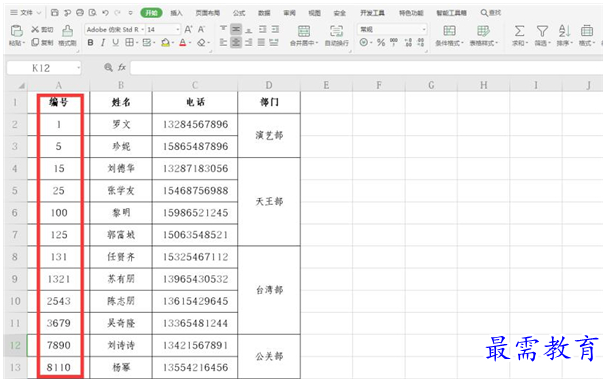Click the Find (查找) search button

pos(490,13)
